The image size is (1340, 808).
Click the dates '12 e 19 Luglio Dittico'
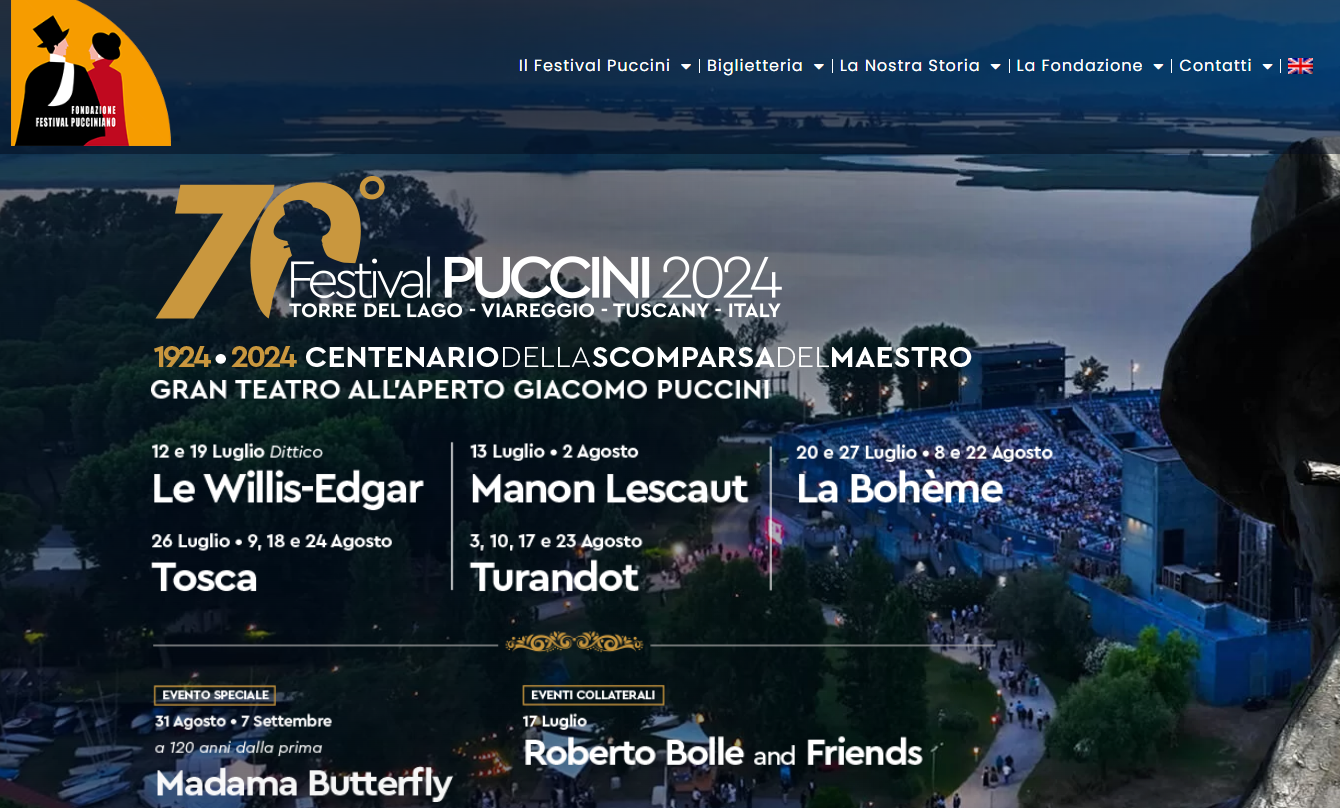[238, 452]
